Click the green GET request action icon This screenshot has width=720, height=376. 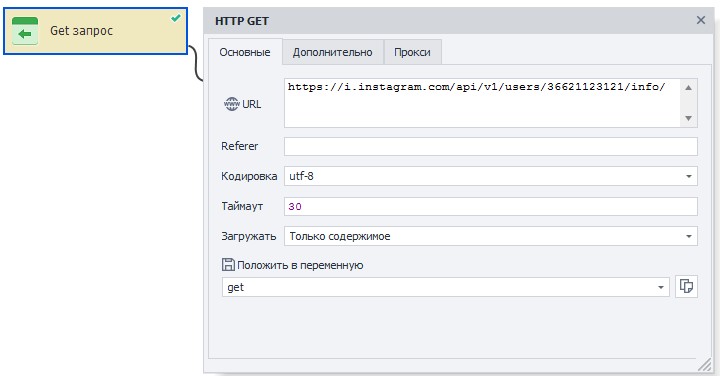[25, 31]
